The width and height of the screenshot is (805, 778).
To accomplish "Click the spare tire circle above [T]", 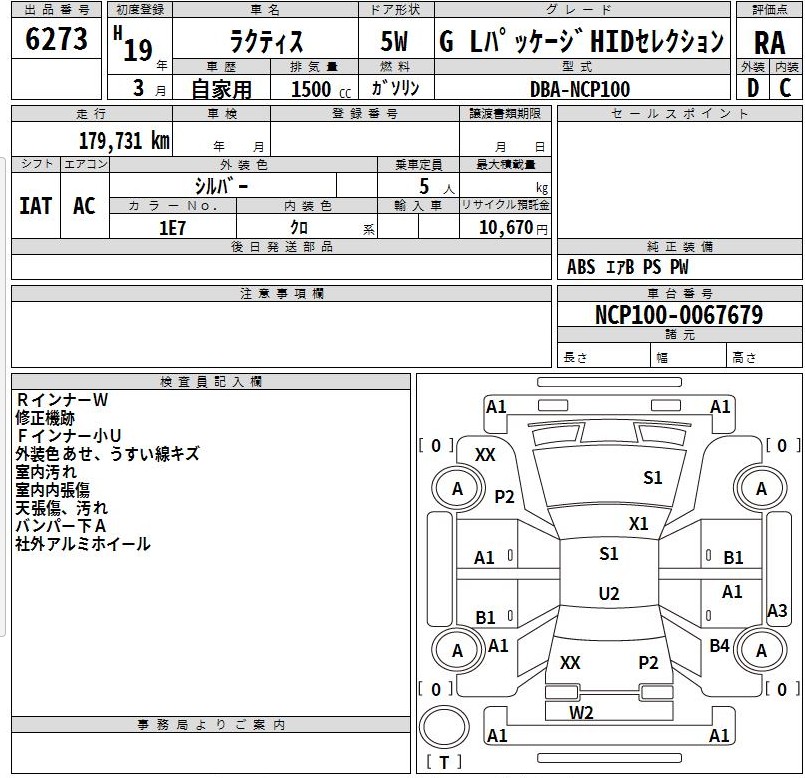I will point(444,727).
